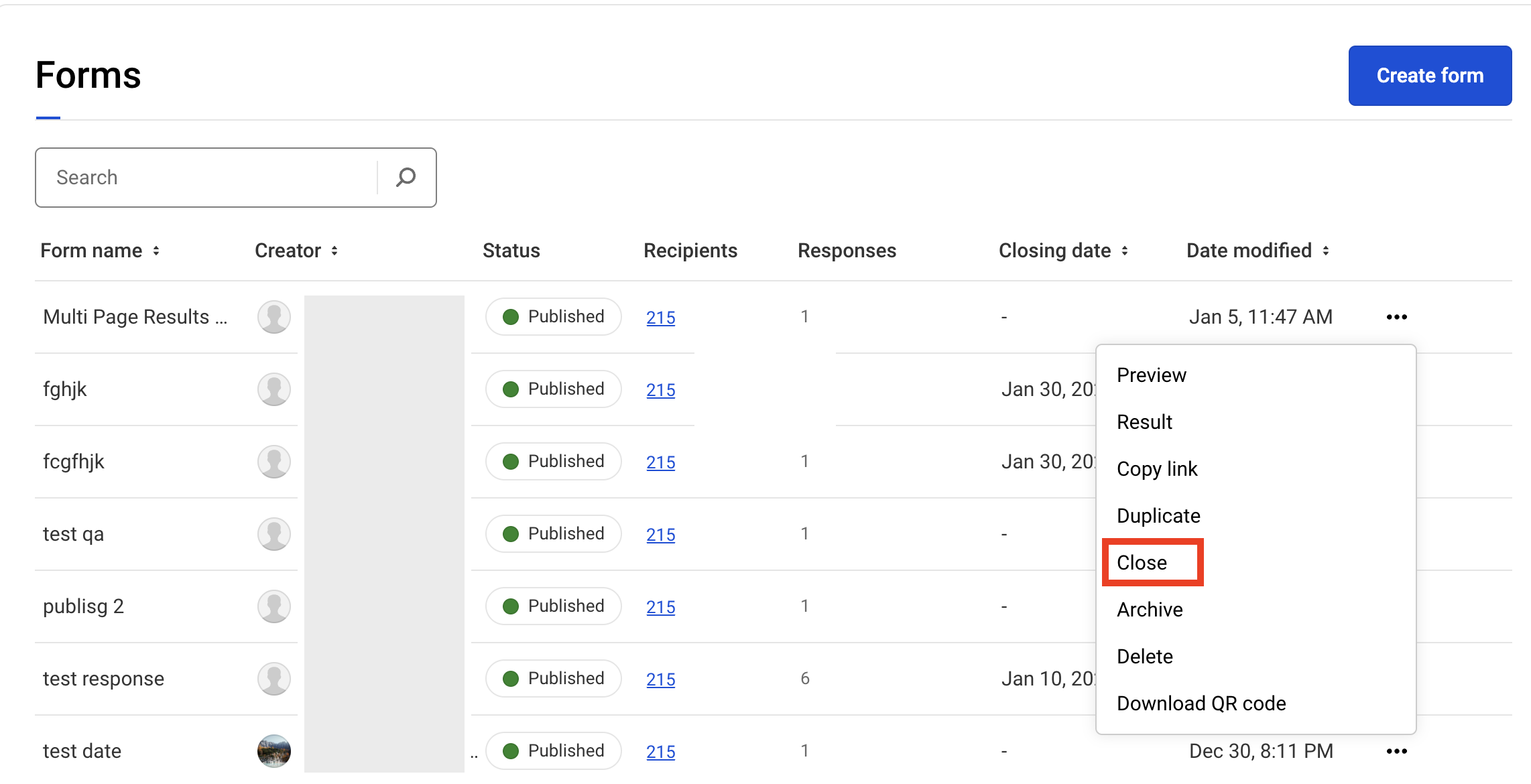Click the creator avatar on test qa row
The width and height of the screenshot is (1531, 784).
(273, 533)
